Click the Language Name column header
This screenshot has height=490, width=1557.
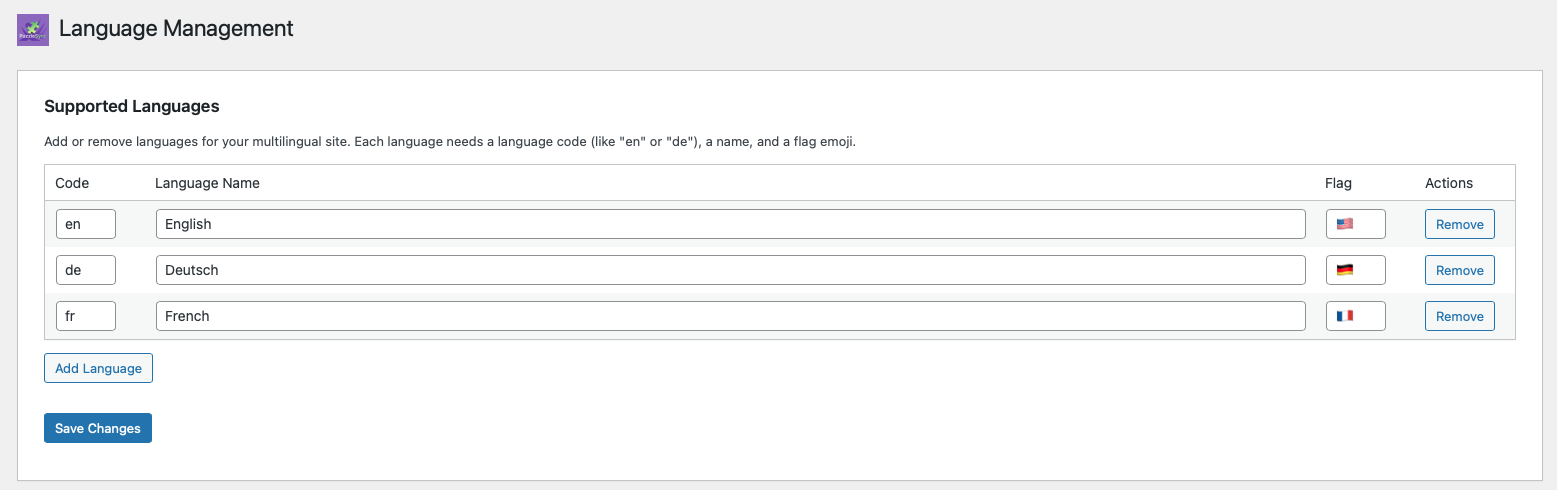point(207,183)
